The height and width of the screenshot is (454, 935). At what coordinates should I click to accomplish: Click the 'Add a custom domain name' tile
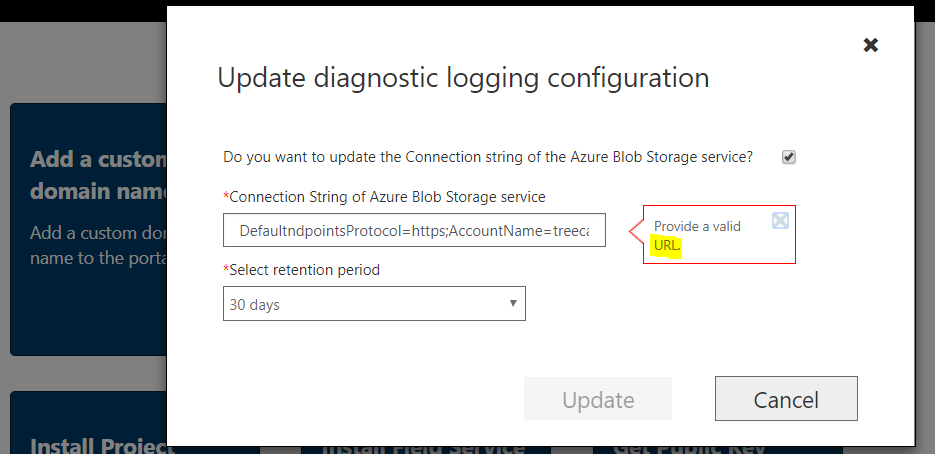(88, 230)
